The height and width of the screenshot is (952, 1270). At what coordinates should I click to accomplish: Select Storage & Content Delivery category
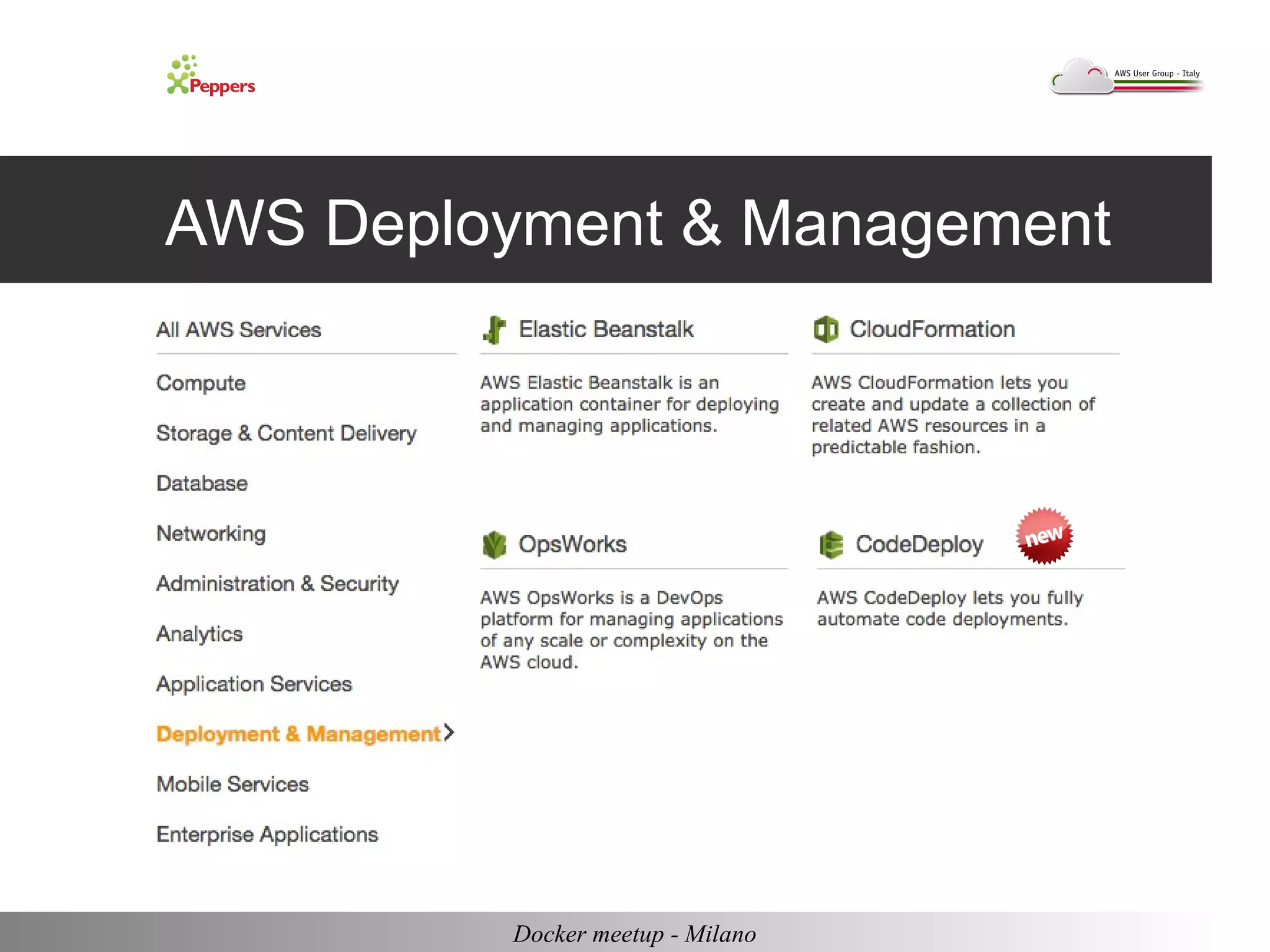286,433
